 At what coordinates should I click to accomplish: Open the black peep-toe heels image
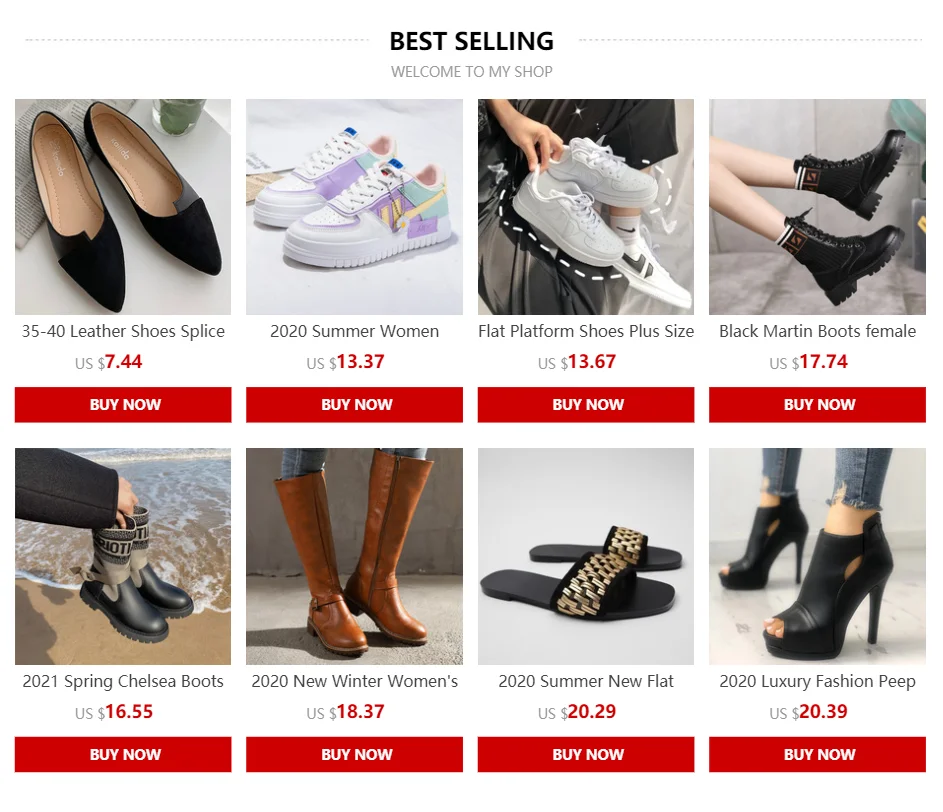coord(817,556)
